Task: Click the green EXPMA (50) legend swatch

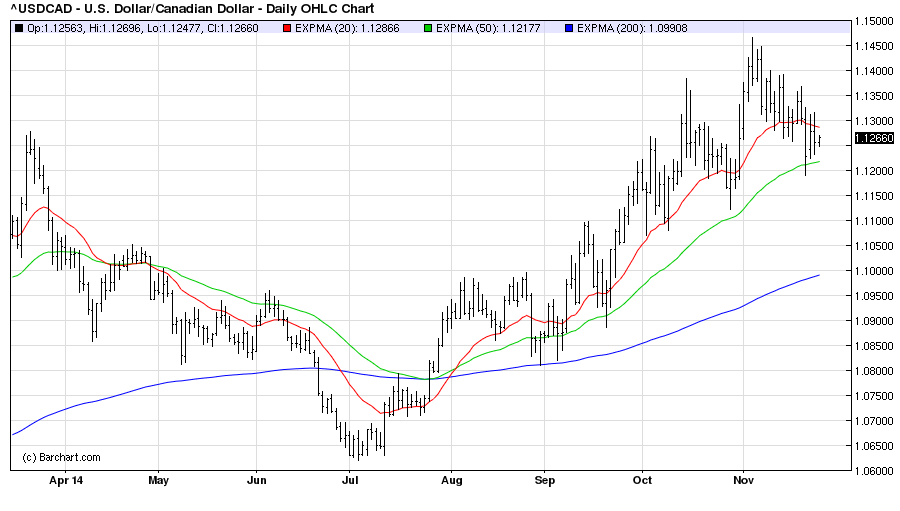Action: (x=425, y=28)
